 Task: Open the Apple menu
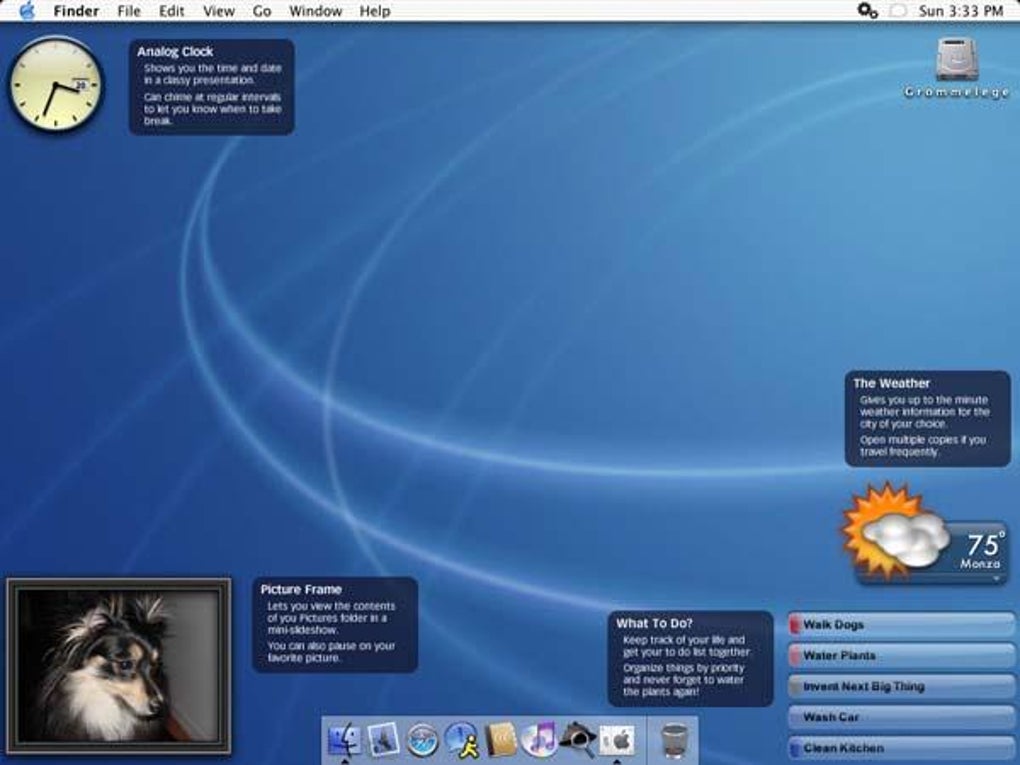[x=27, y=11]
